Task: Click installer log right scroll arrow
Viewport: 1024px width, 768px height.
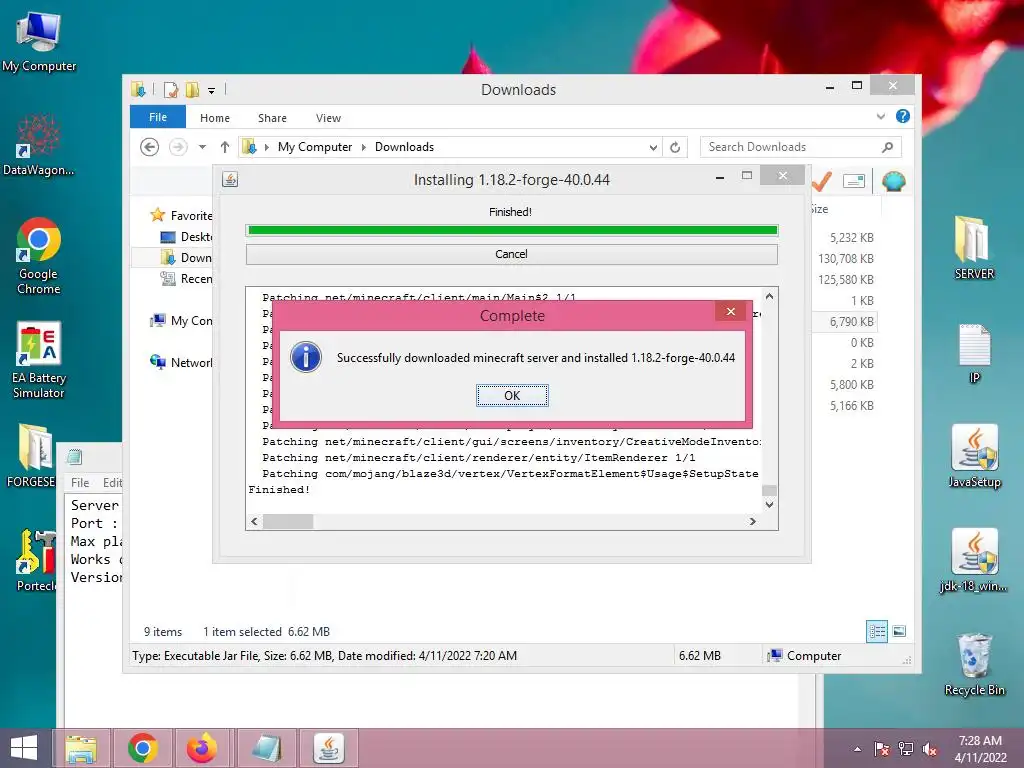Action: click(x=752, y=521)
